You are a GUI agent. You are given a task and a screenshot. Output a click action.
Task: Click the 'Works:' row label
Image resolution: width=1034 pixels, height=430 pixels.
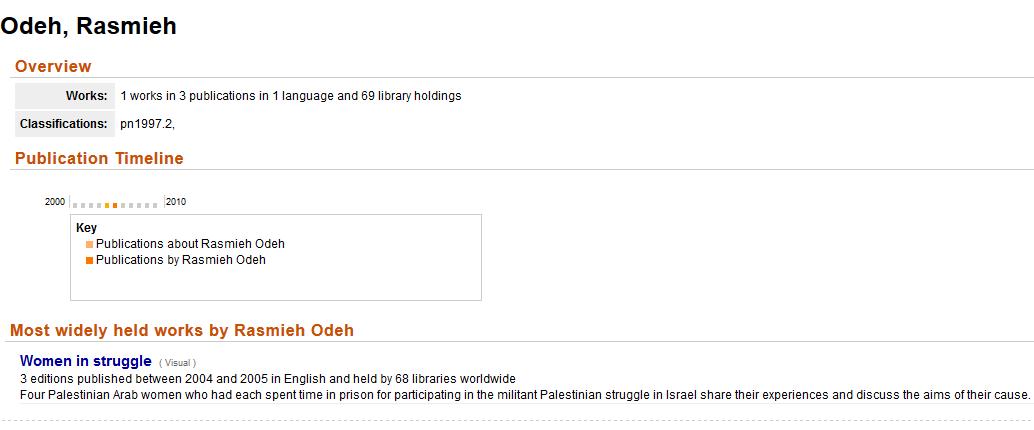coord(86,96)
